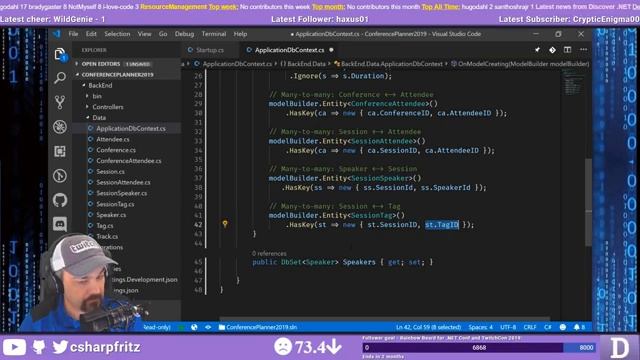This screenshot has width=640, height=360.
Task: Click the feedback smiley in status bar
Action: pos(563,327)
